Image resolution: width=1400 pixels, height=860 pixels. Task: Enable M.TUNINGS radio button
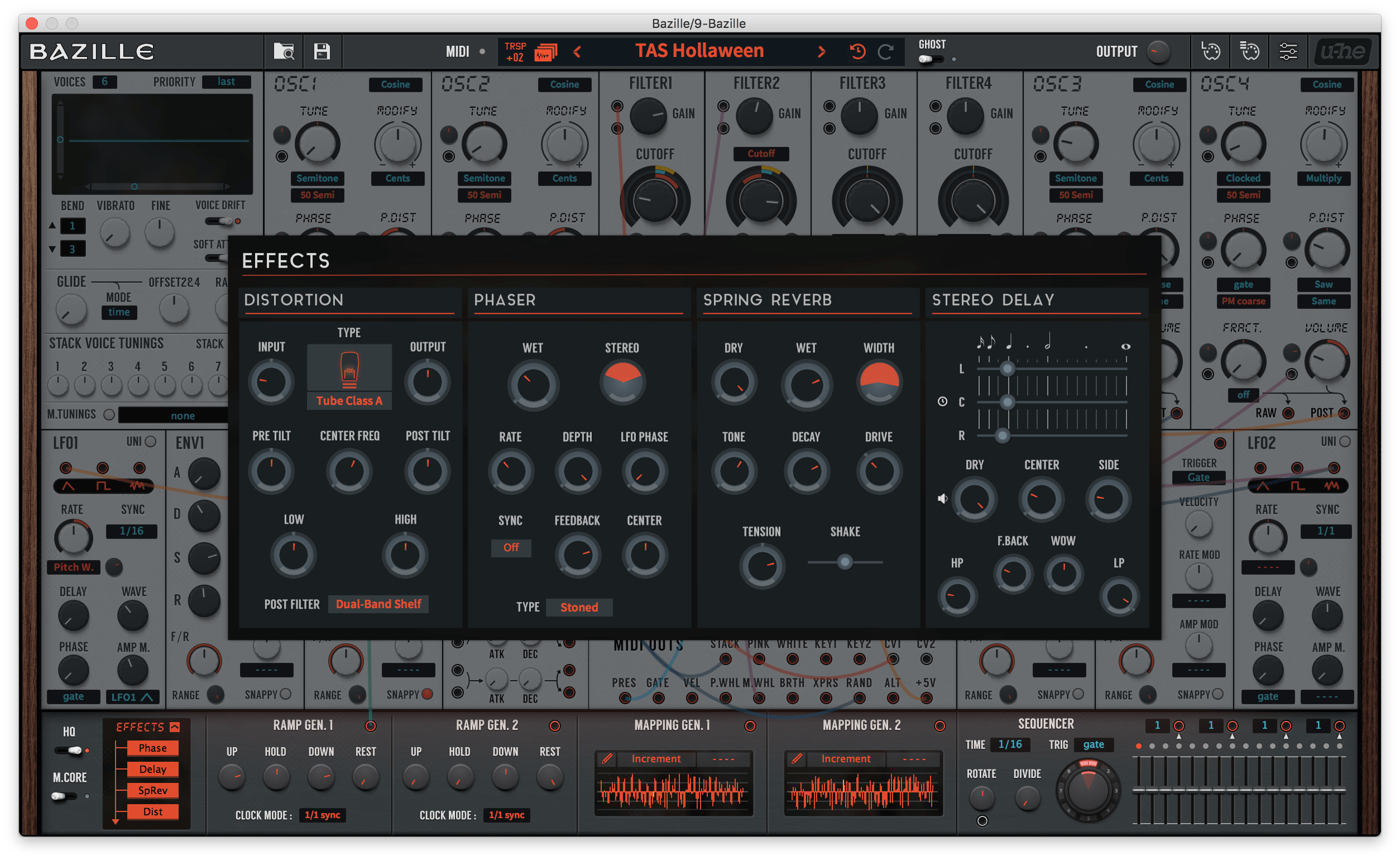click(x=109, y=414)
